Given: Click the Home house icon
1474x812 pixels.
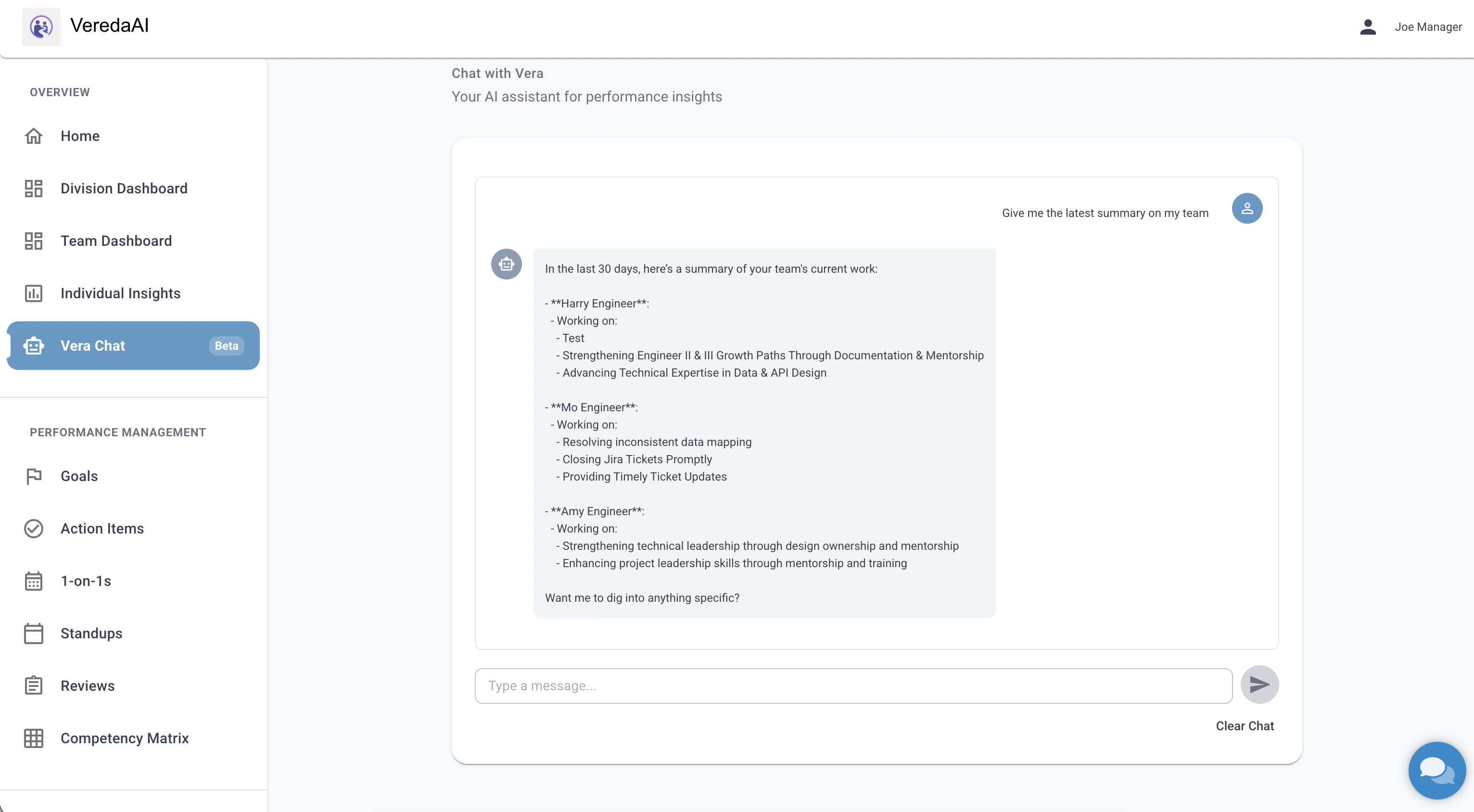Looking at the screenshot, I should 34,136.
